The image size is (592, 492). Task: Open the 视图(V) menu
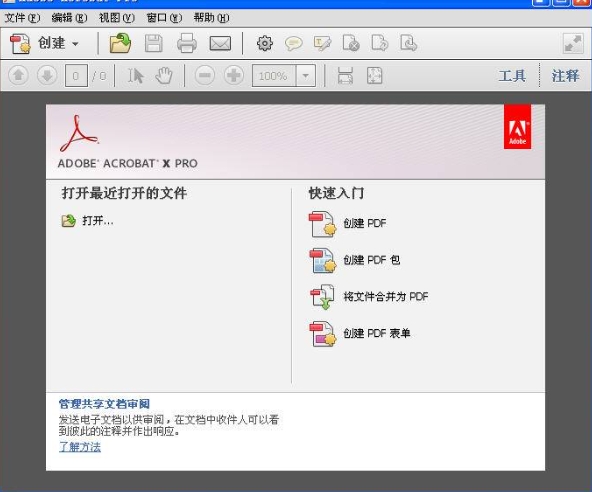pyautogui.click(x=117, y=18)
